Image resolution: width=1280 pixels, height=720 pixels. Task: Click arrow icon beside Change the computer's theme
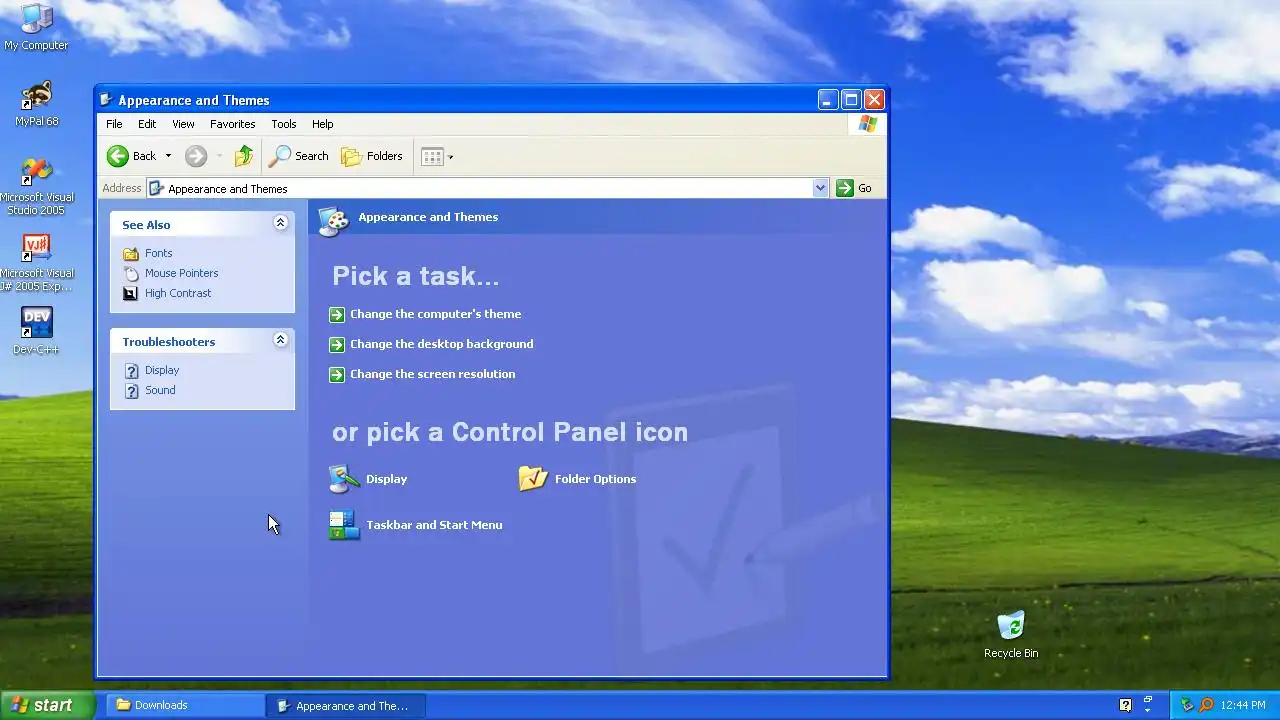337,314
